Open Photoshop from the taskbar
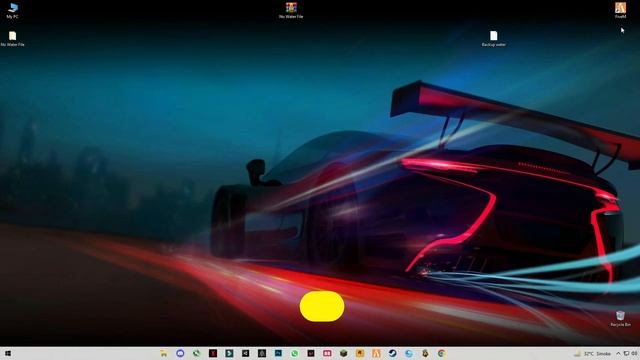Screen dimensions: 640x360 pyautogui.click(x=278, y=353)
